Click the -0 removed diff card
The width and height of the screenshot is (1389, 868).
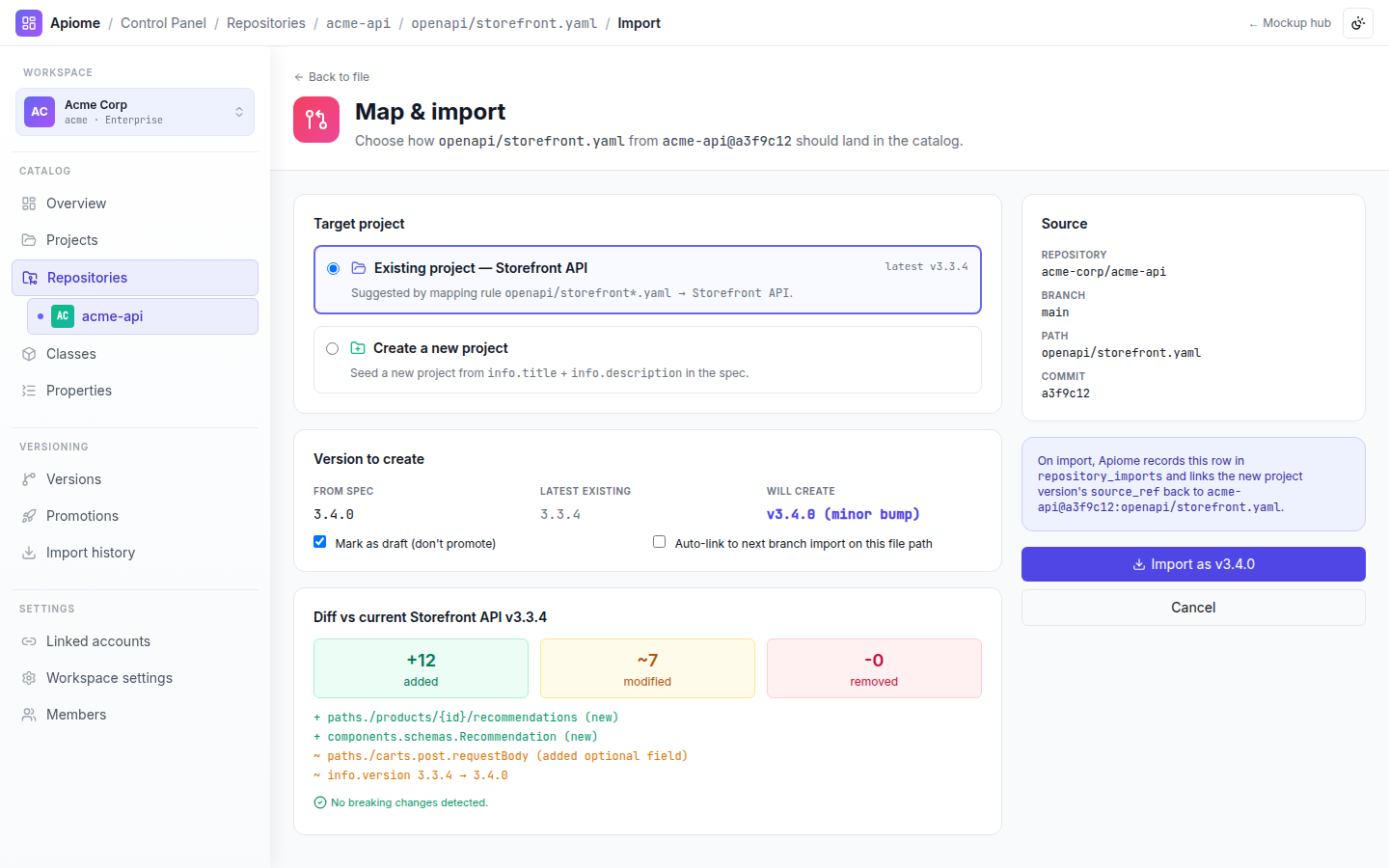point(874,668)
